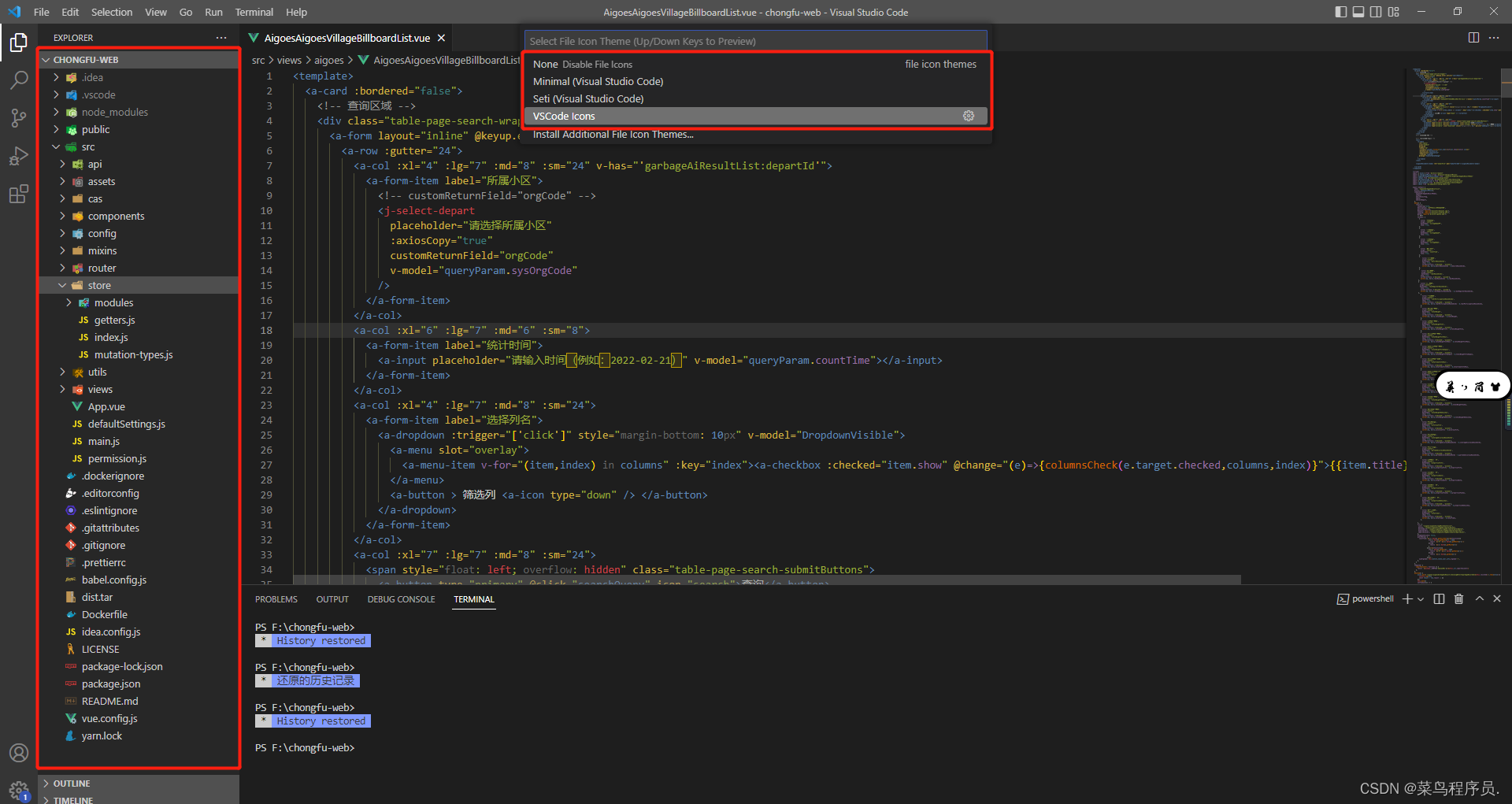Select Minimal (Visual Studio Code) icon theme

(755, 81)
